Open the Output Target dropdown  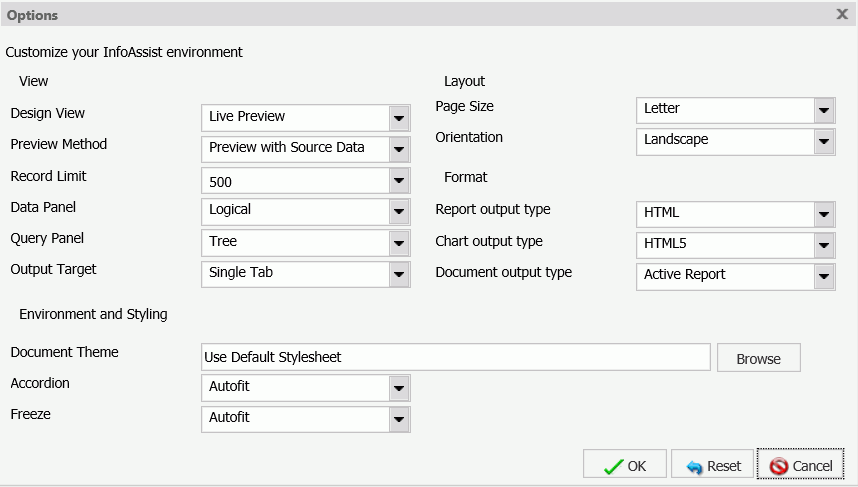[305, 274]
